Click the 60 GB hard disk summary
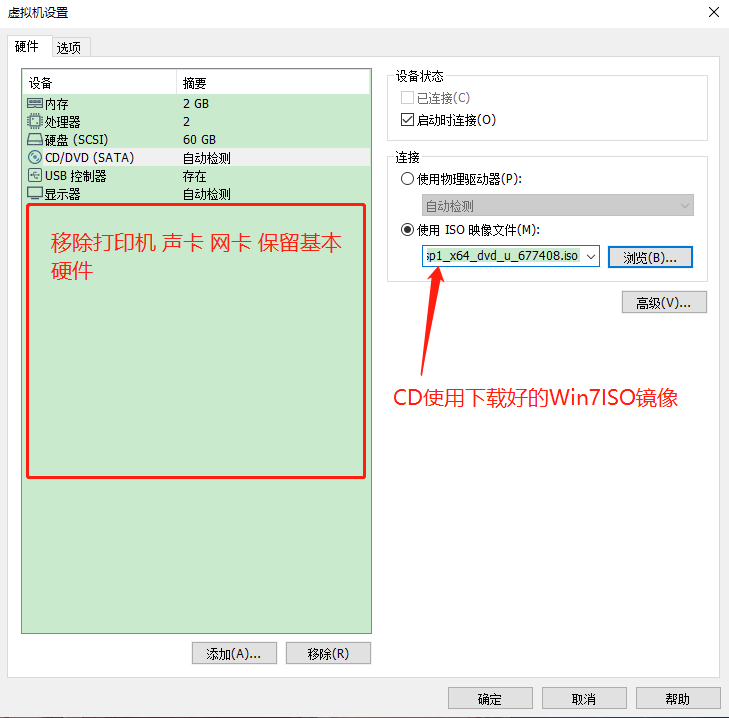729x718 pixels. pyautogui.click(x=199, y=140)
